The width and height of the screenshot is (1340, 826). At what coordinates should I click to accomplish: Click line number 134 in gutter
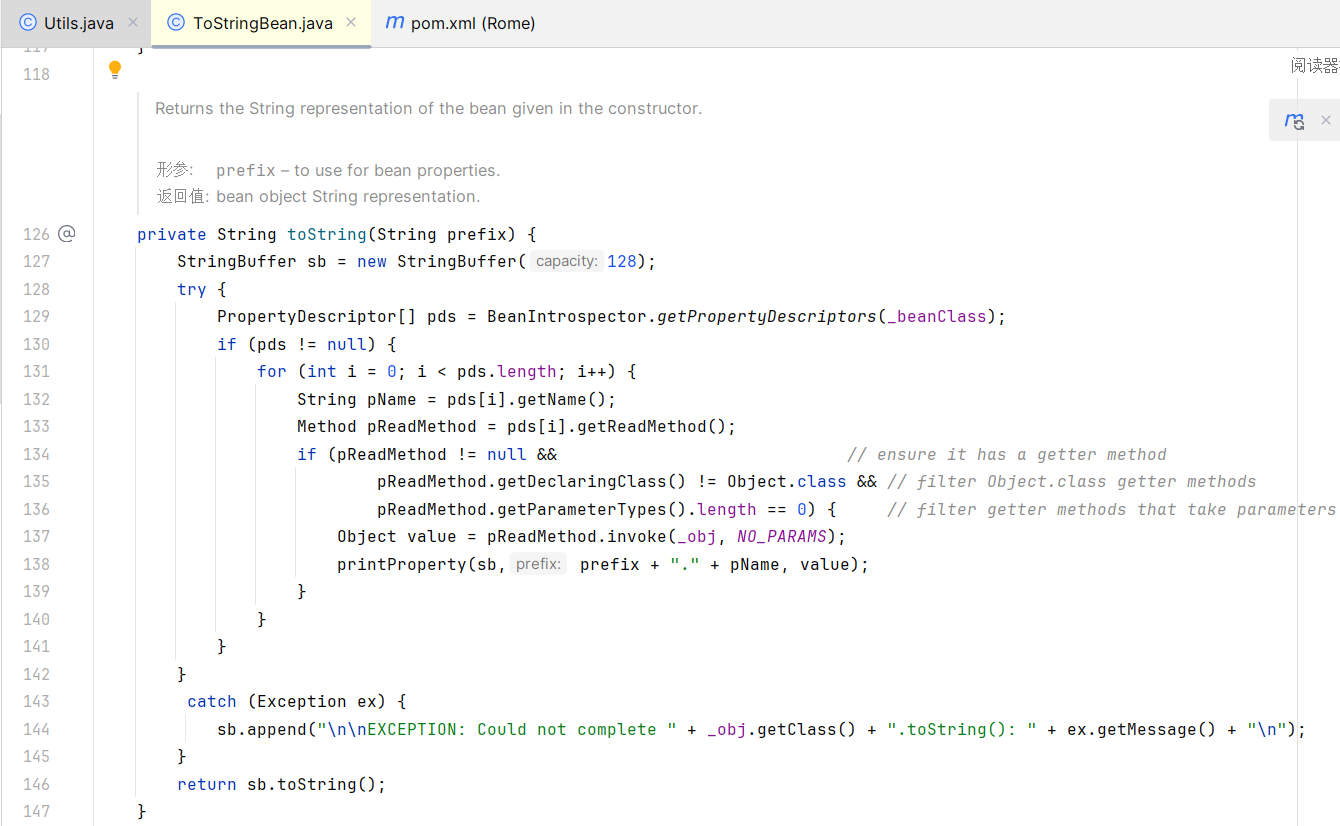36,454
